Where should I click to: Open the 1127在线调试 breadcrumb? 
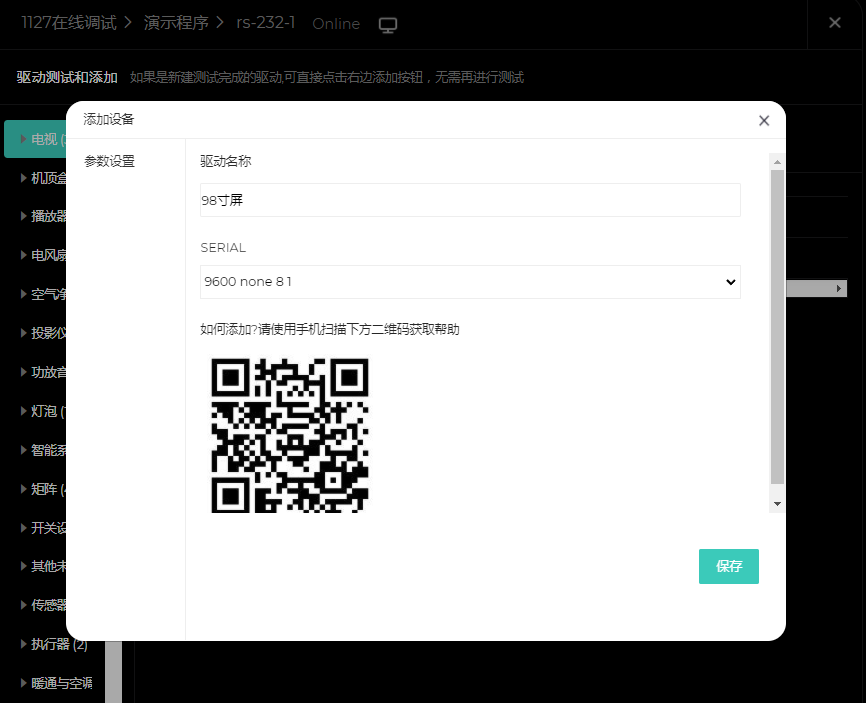click(69, 23)
